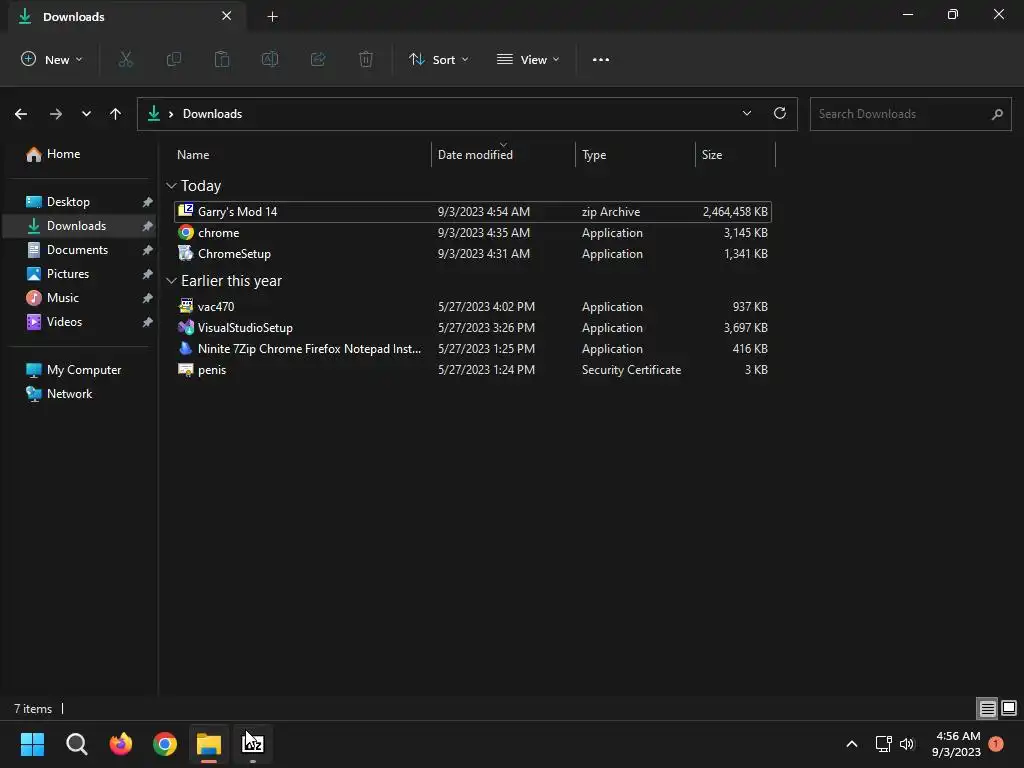Open Videos in sidebar
Viewport: 1024px width, 768px height.
pyautogui.click(x=65, y=322)
